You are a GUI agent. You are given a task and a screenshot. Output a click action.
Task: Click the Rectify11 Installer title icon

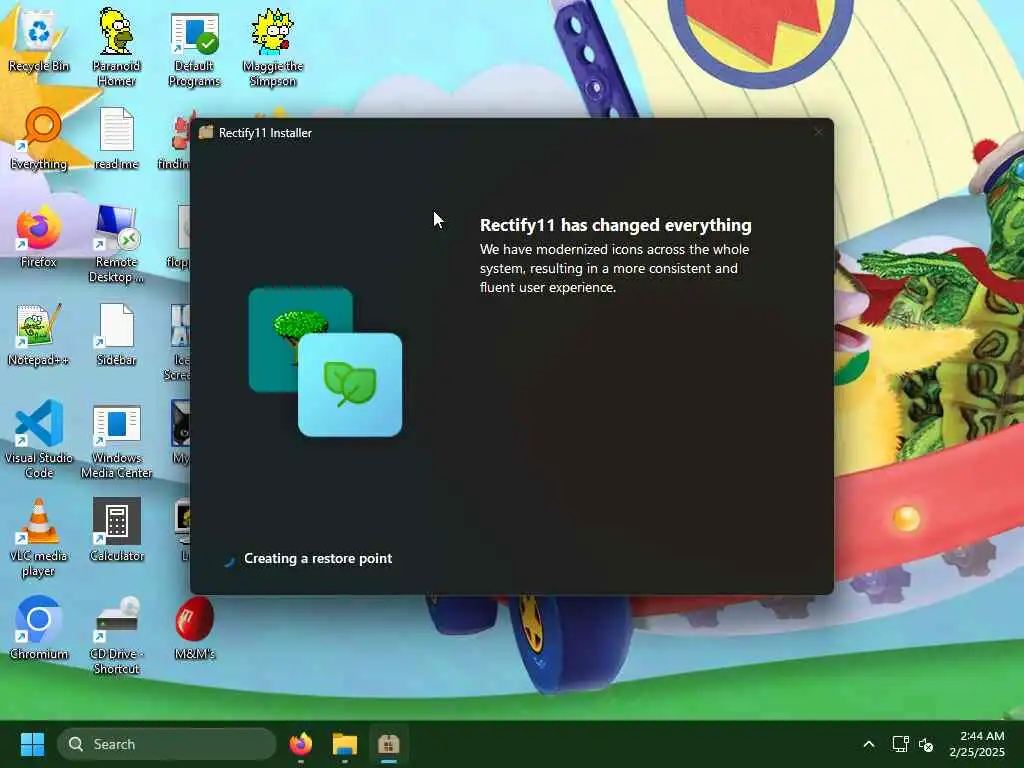point(206,132)
